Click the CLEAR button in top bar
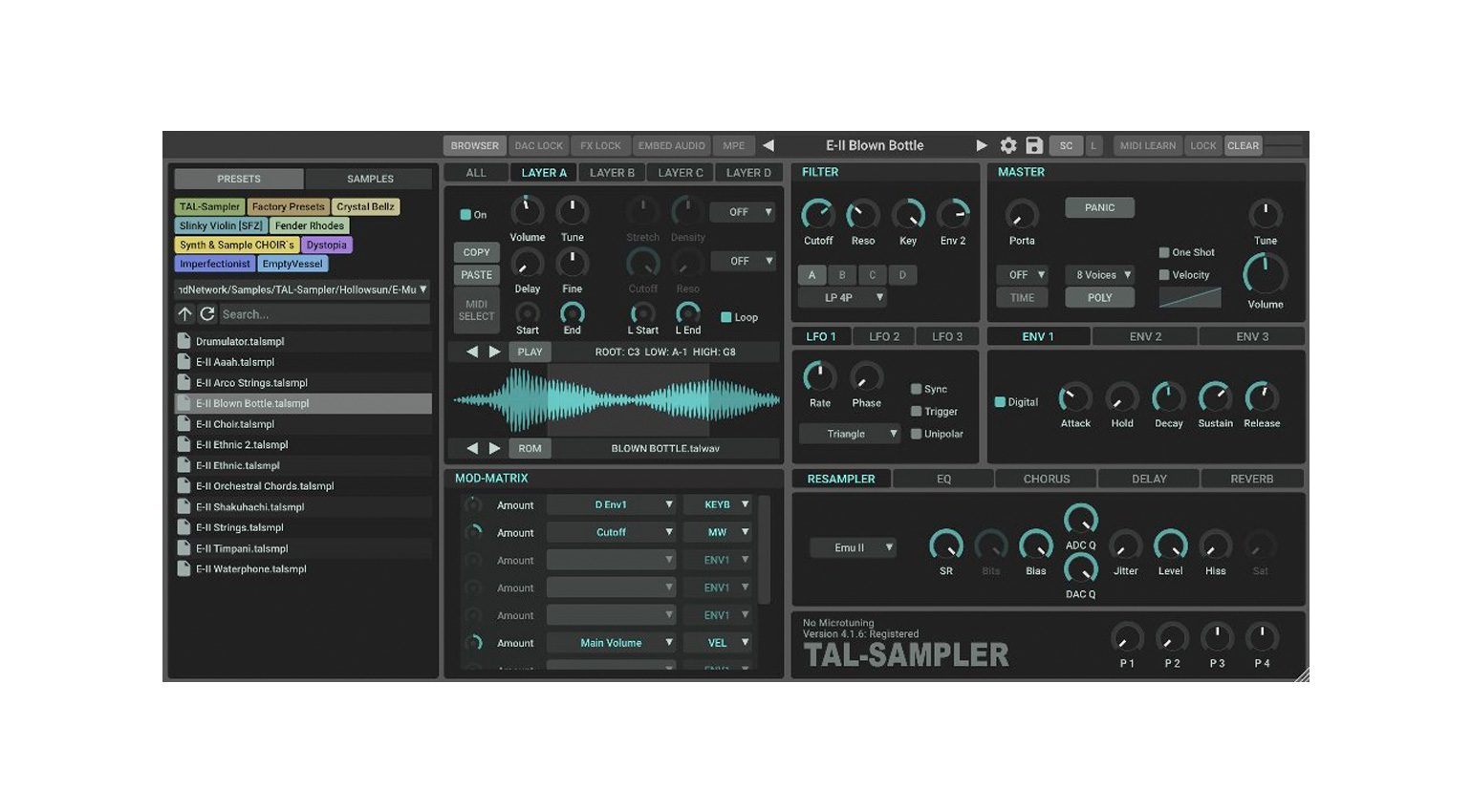This screenshot has width=1472, height=812. (1243, 145)
